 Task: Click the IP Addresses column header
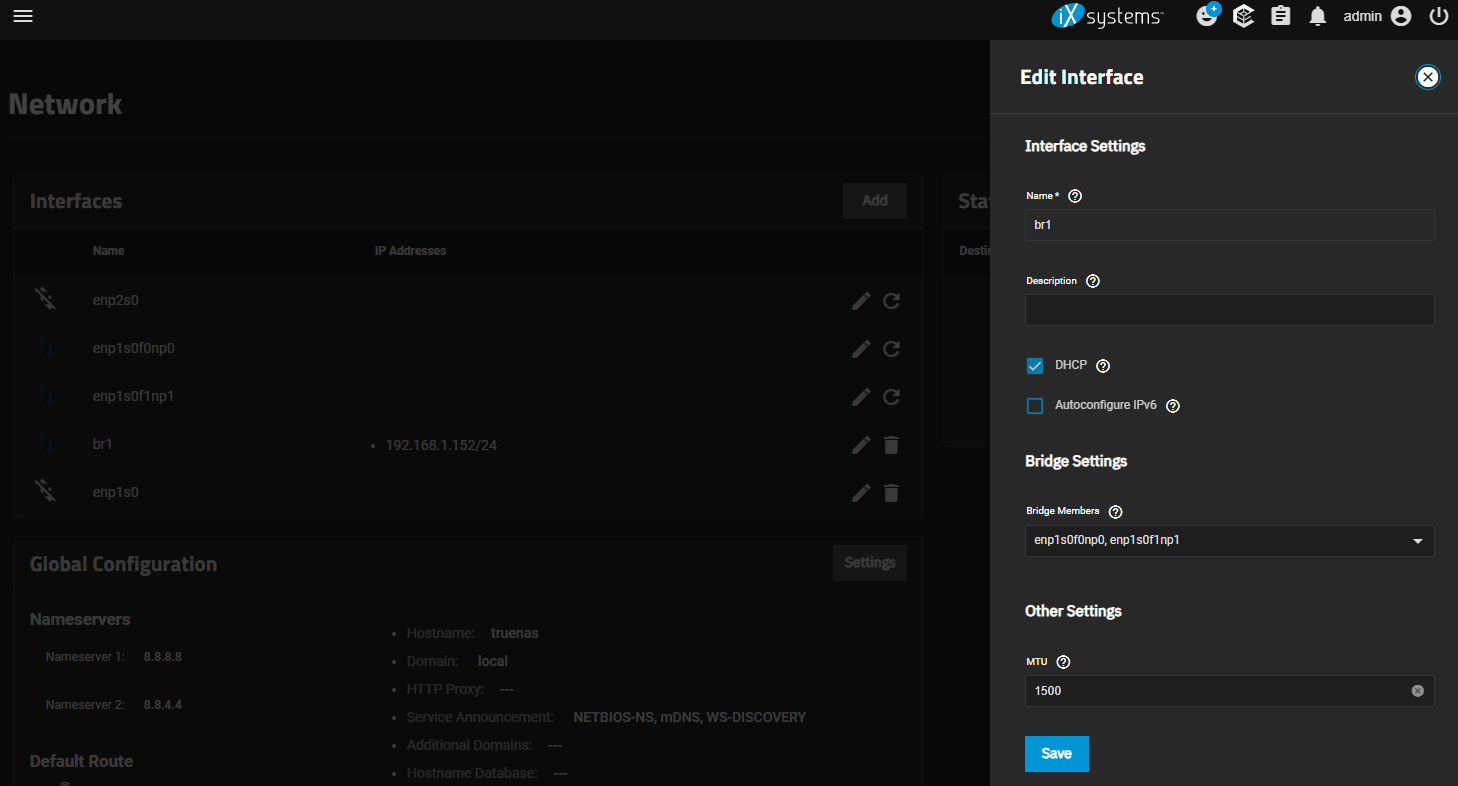coord(410,251)
